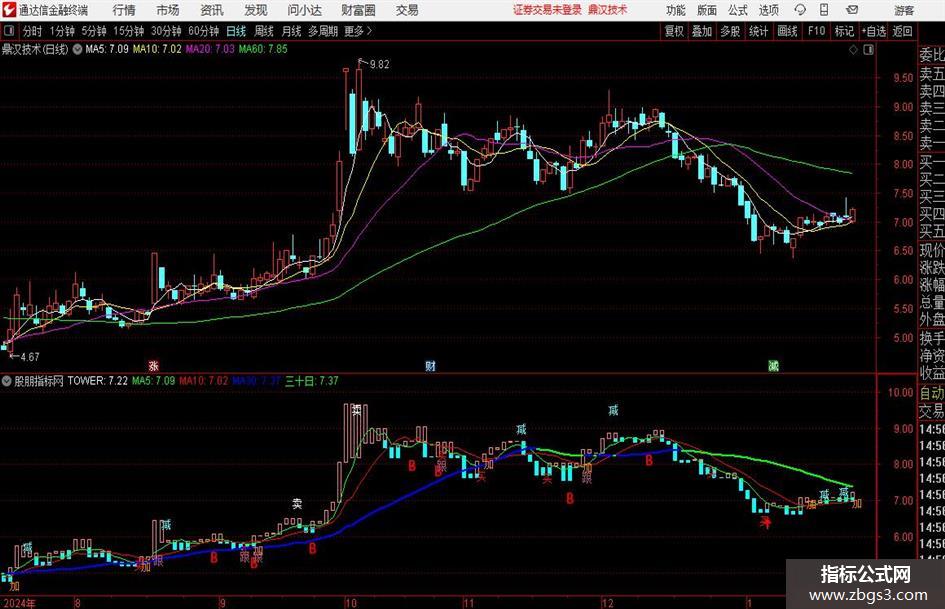This screenshot has height=609, width=945.
Task: Open the 公式 menu
Action: 738,10
